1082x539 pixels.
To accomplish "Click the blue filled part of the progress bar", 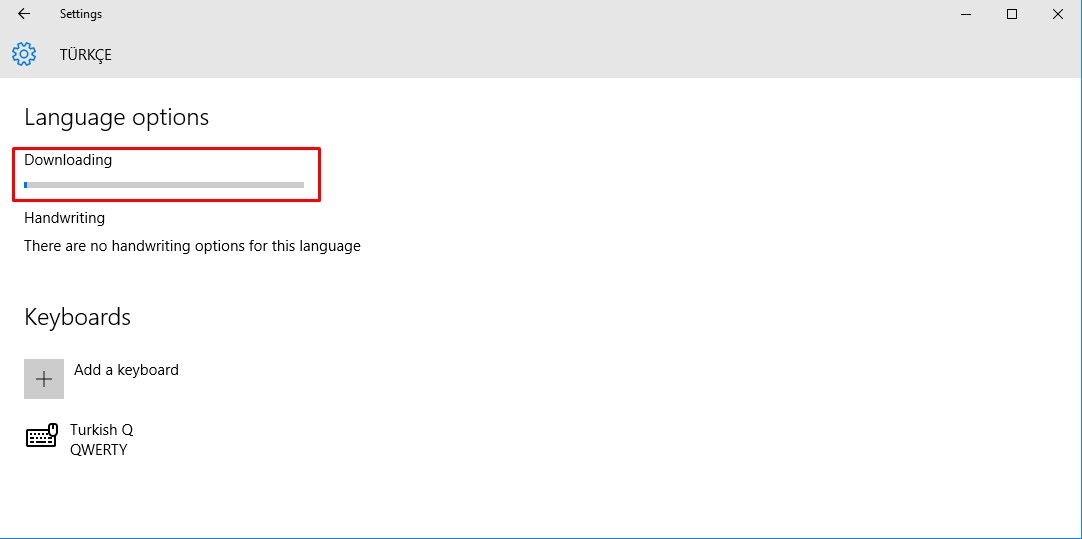I will (x=26, y=185).
